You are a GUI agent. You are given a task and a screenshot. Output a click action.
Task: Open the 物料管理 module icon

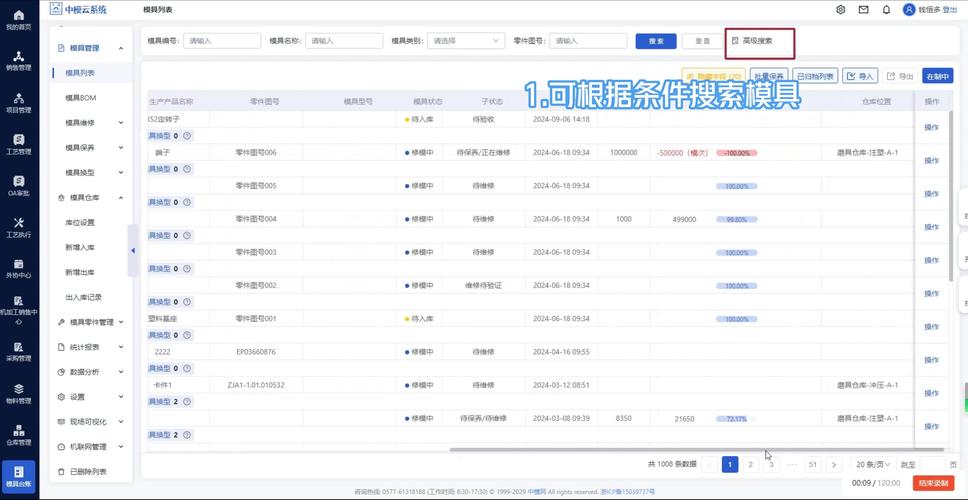[x=19, y=393]
